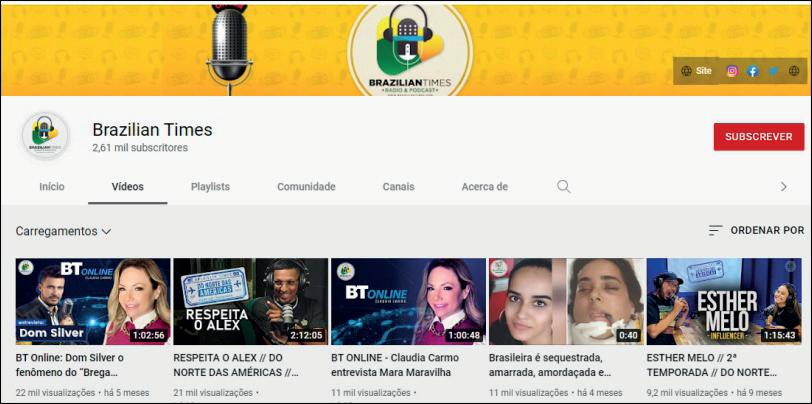Search the channel with the magnifier icon
Viewport: 812px width, 404px height.
click(x=563, y=186)
